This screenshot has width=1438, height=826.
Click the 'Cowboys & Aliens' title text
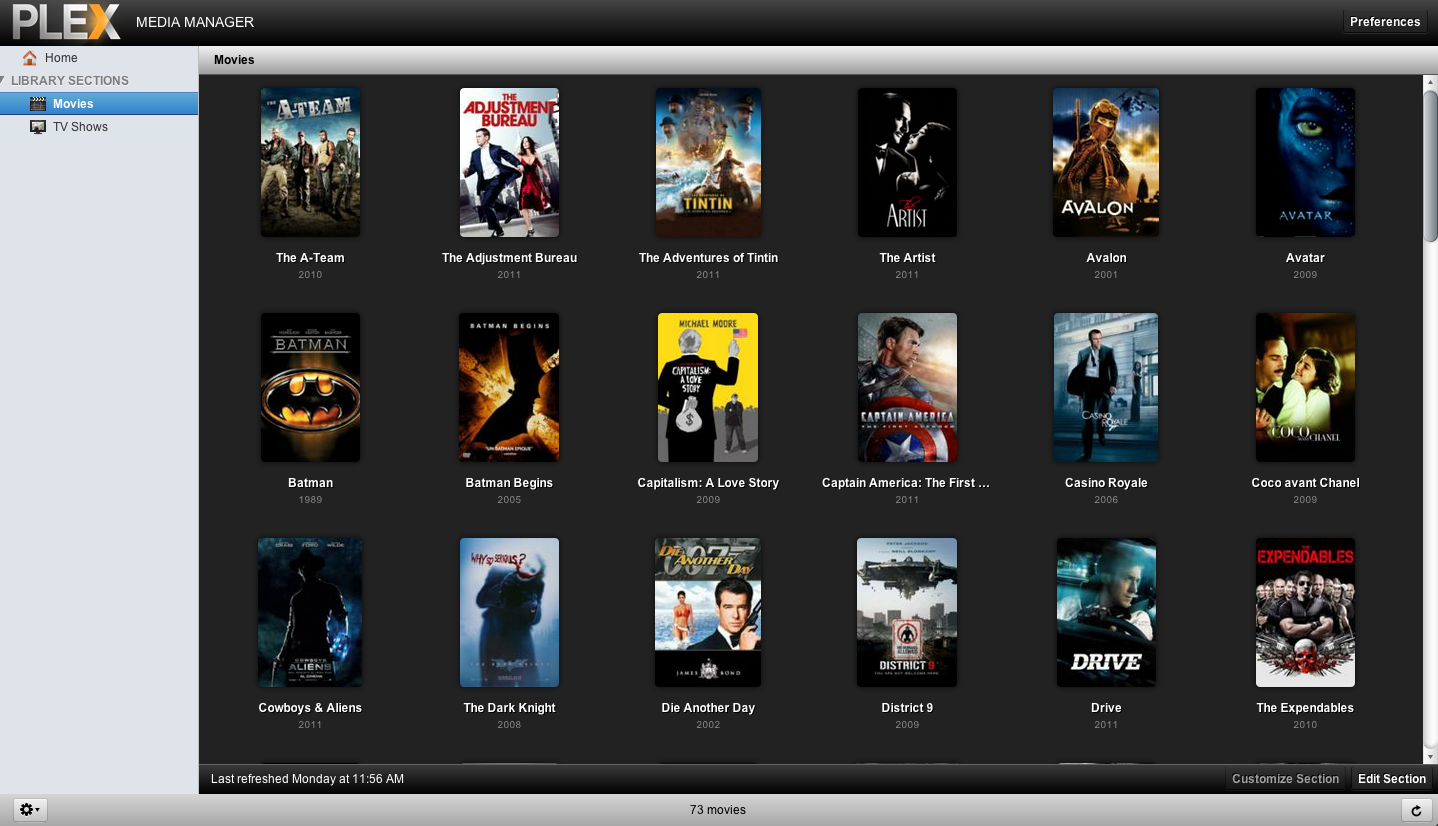(310, 708)
